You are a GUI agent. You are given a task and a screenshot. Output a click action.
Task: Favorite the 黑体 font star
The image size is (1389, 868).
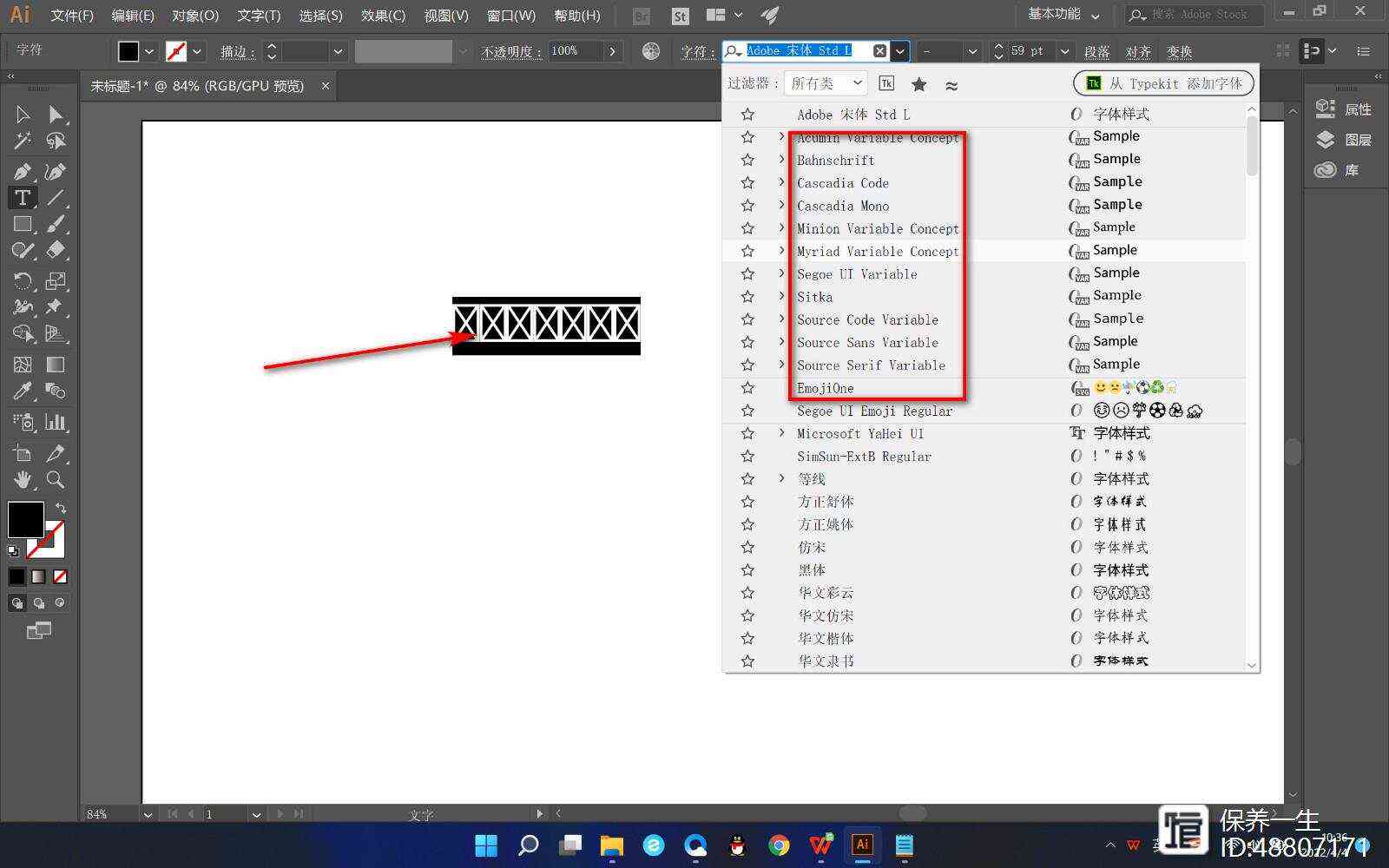(x=747, y=569)
